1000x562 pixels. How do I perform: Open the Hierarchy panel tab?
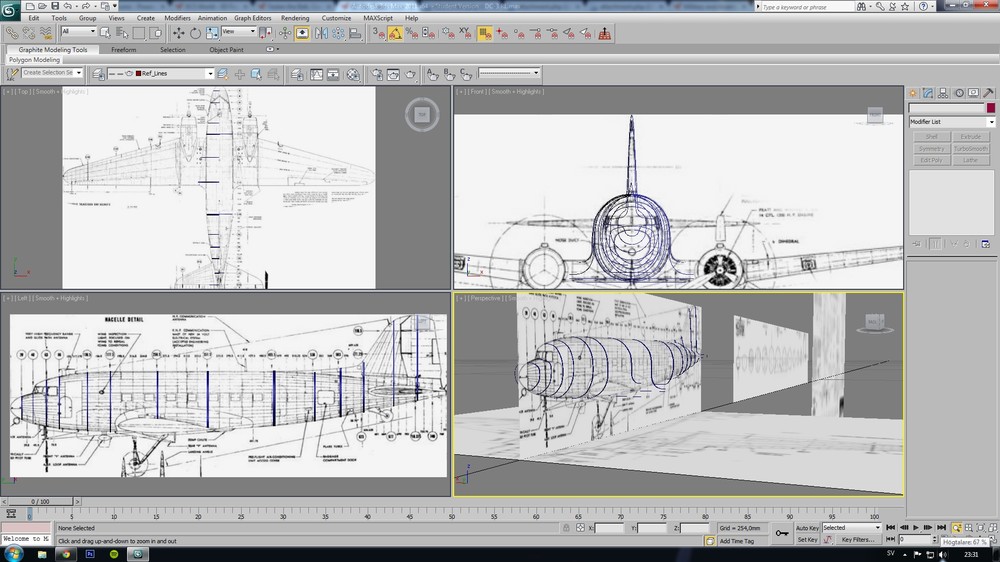943,93
